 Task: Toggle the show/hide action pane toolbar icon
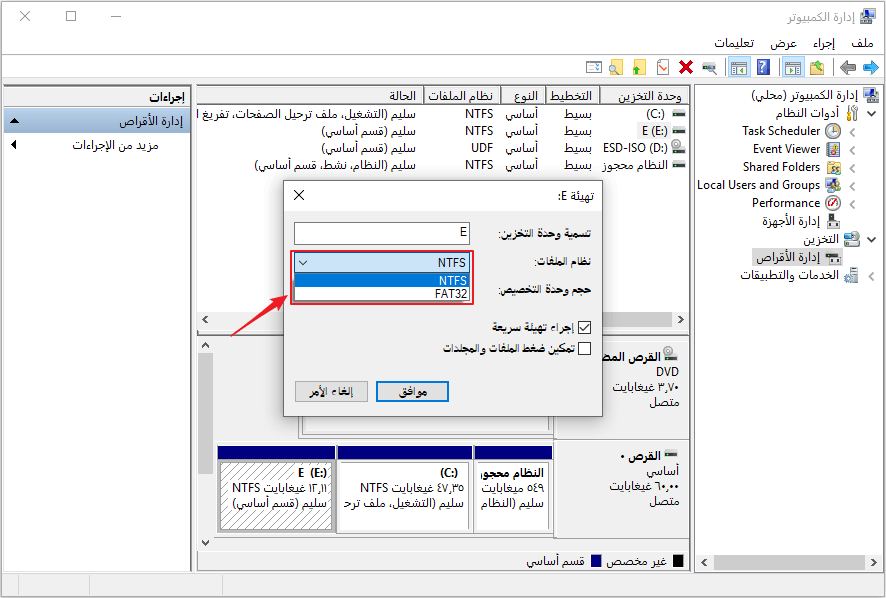point(739,68)
